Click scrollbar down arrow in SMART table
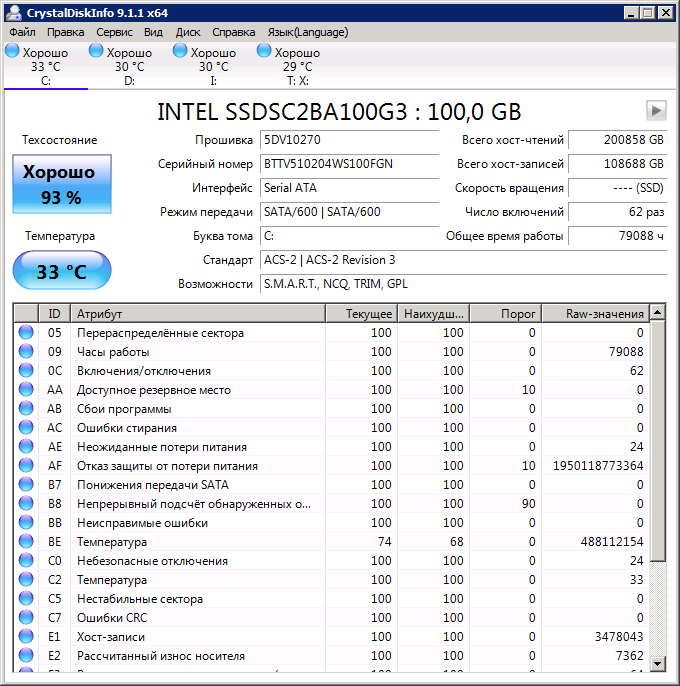680x686 pixels. coord(657,663)
